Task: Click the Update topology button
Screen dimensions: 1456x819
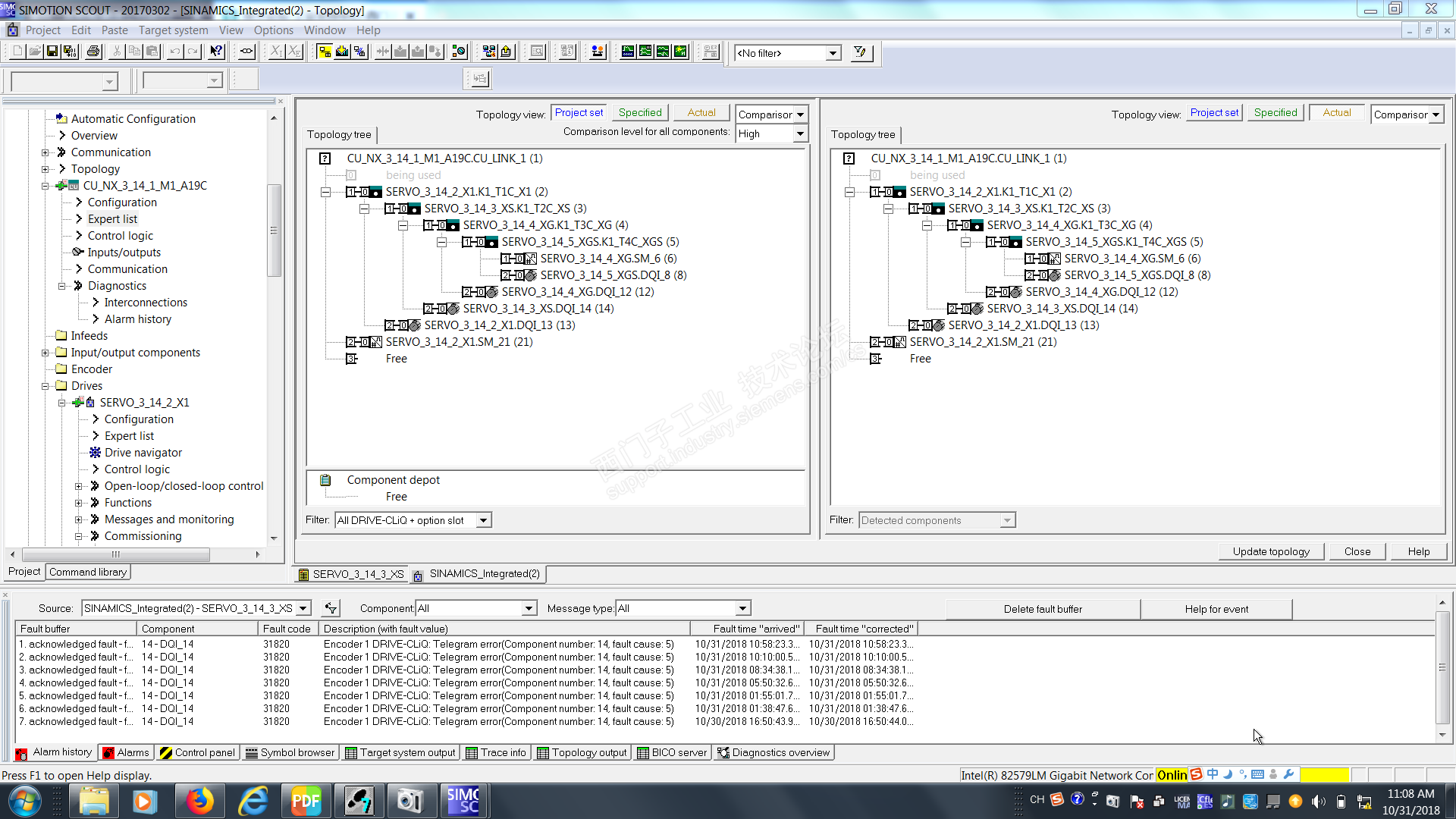Action: pyautogui.click(x=1270, y=551)
